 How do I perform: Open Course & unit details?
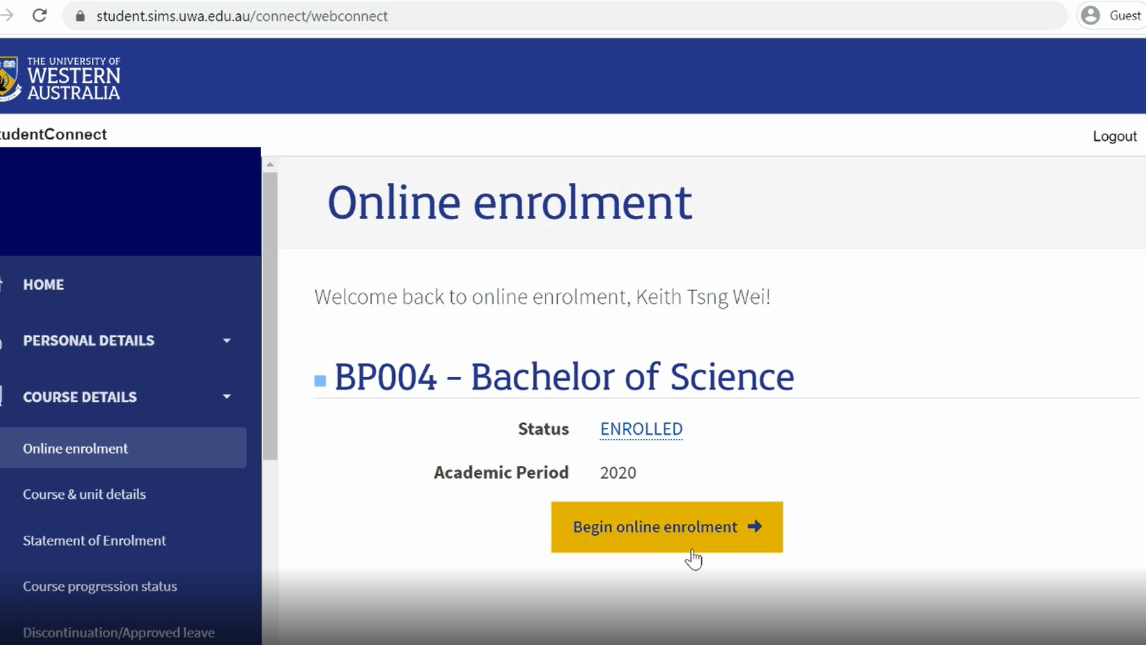84,495
